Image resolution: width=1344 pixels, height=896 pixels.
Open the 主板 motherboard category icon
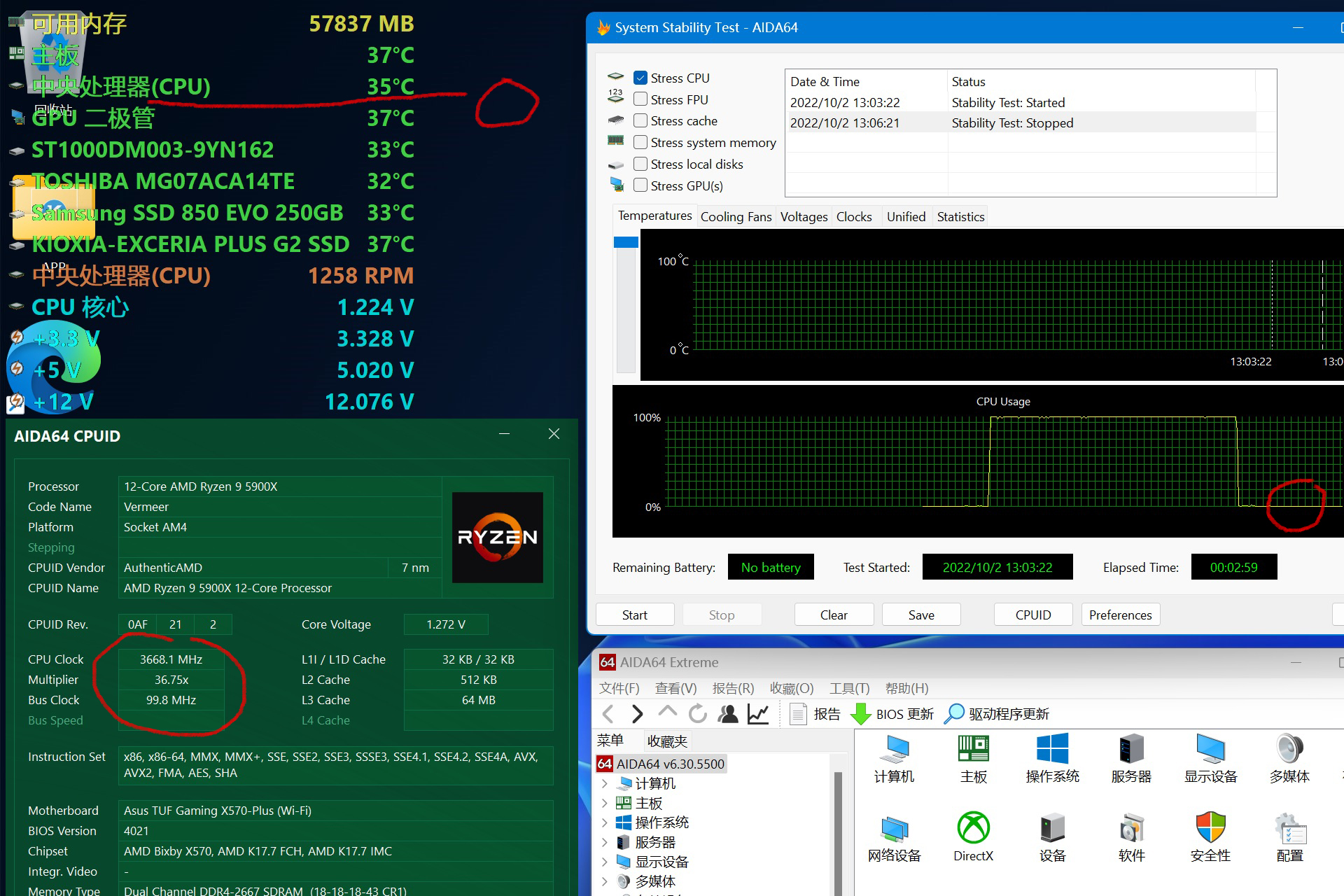(973, 749)
